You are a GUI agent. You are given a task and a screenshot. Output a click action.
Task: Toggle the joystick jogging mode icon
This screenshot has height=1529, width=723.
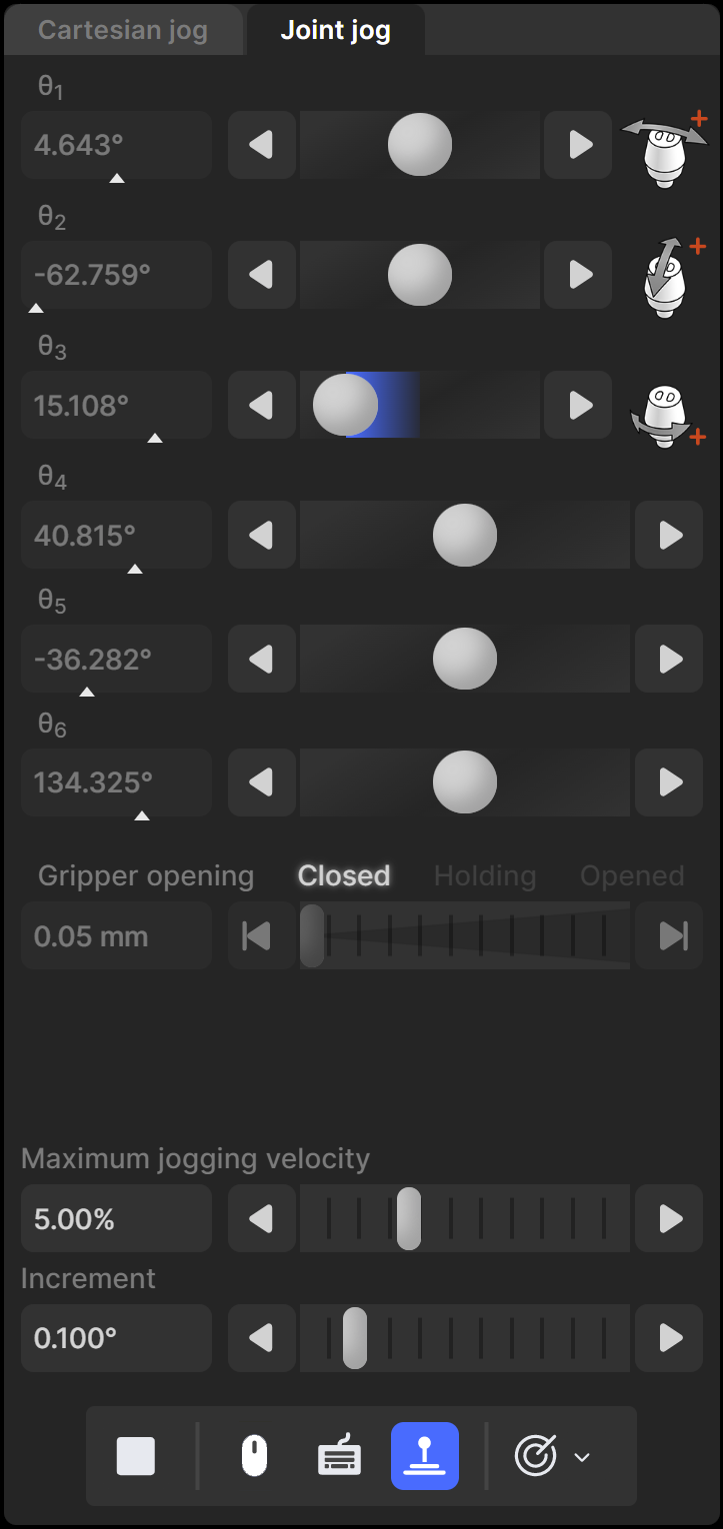point(425,1456)
